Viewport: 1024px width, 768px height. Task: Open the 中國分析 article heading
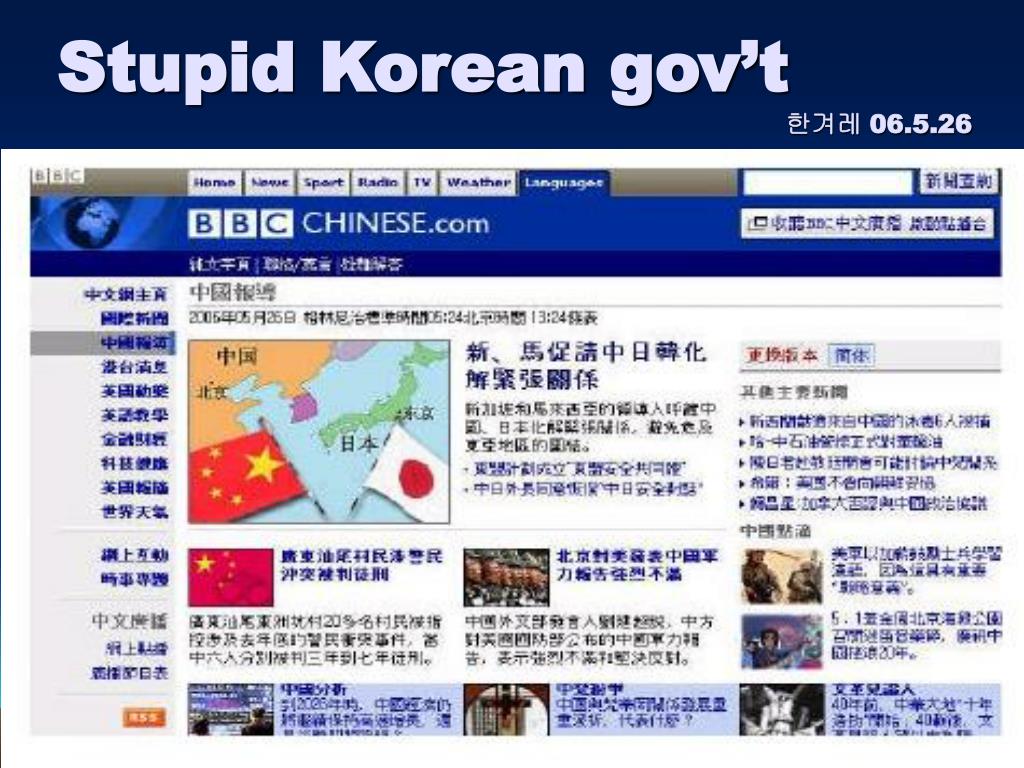tap(313, 690)
